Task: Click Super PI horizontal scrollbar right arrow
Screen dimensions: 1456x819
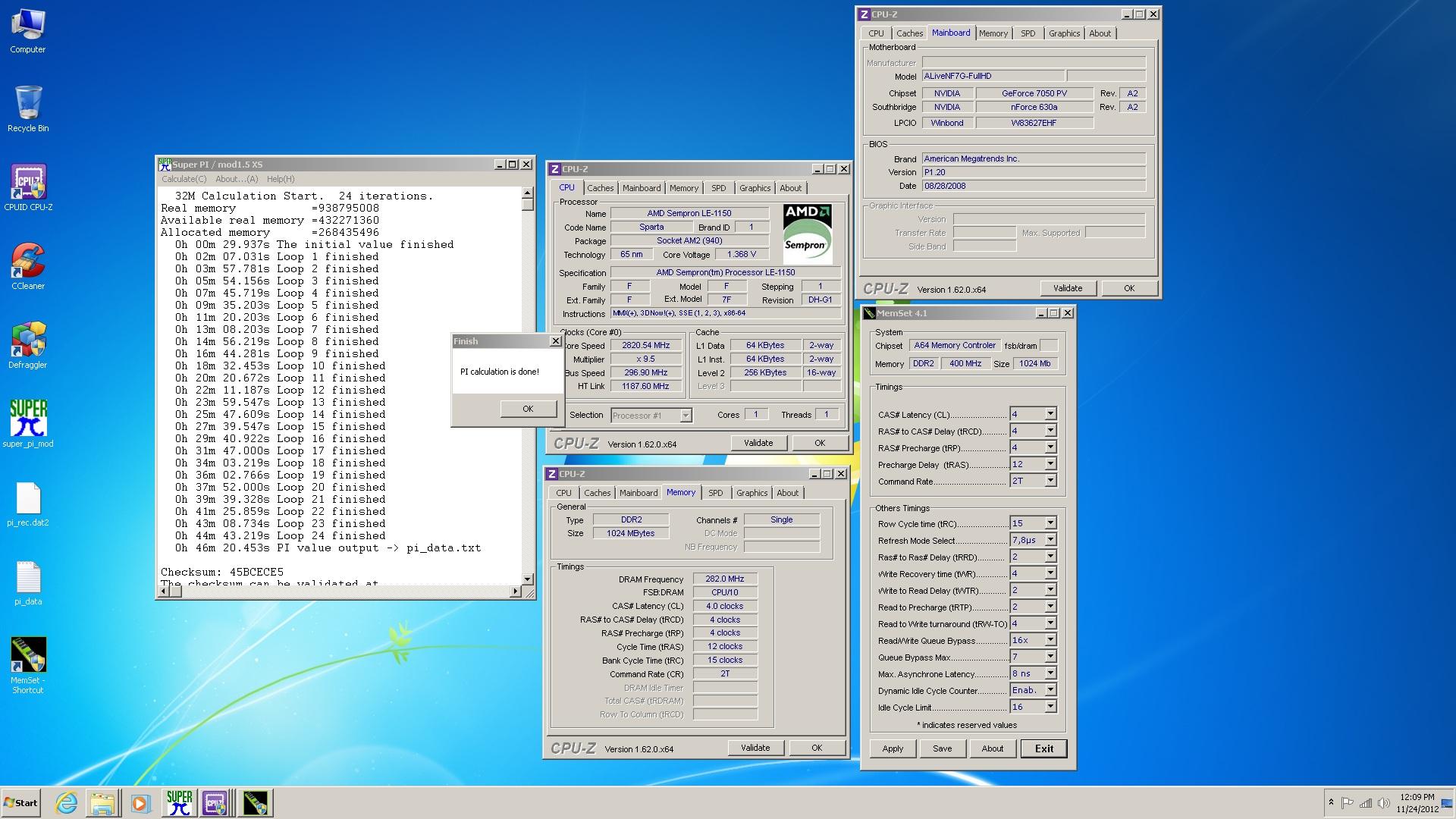Action: (x=516, y=591)
